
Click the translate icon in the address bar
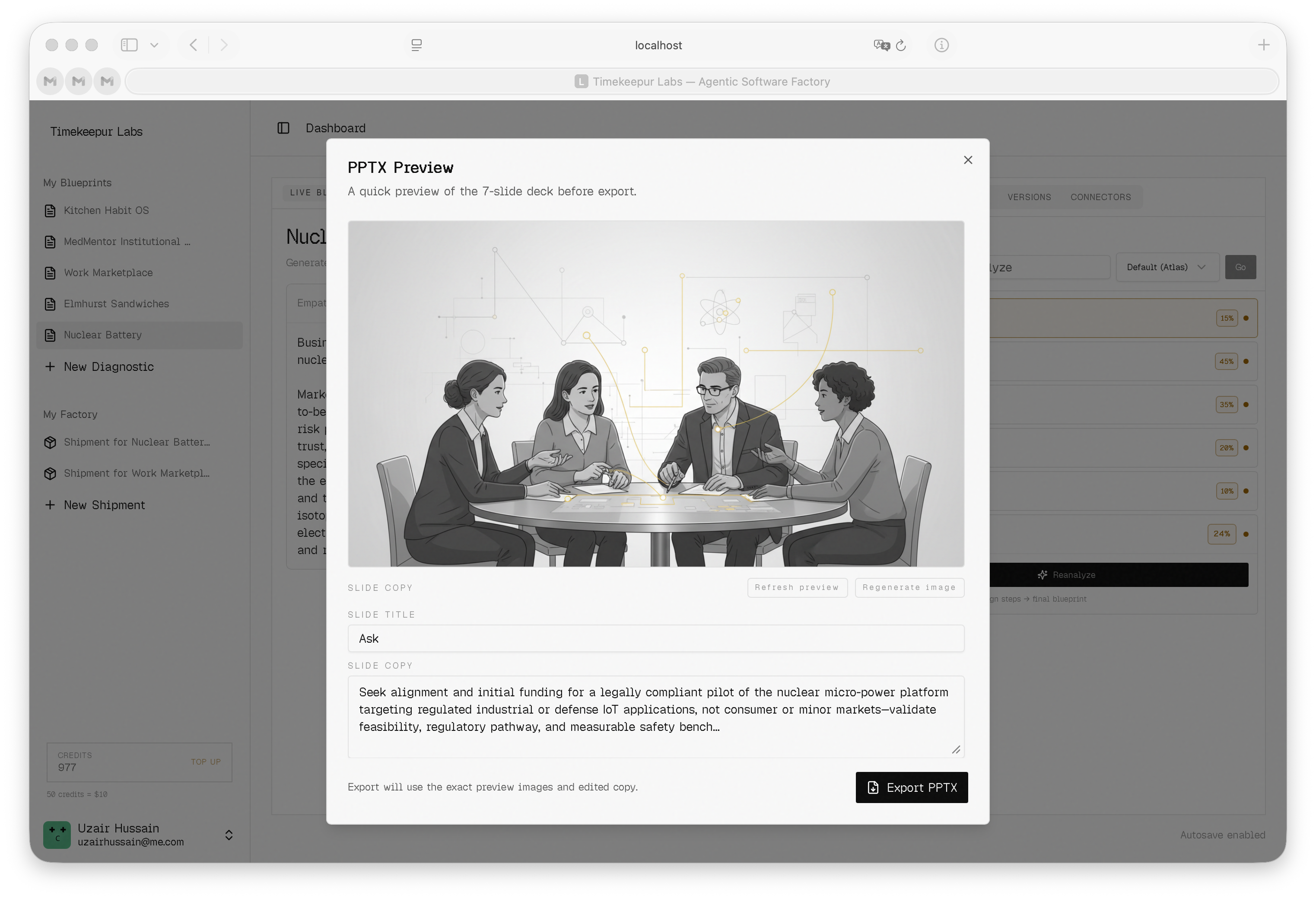[881, 45]
